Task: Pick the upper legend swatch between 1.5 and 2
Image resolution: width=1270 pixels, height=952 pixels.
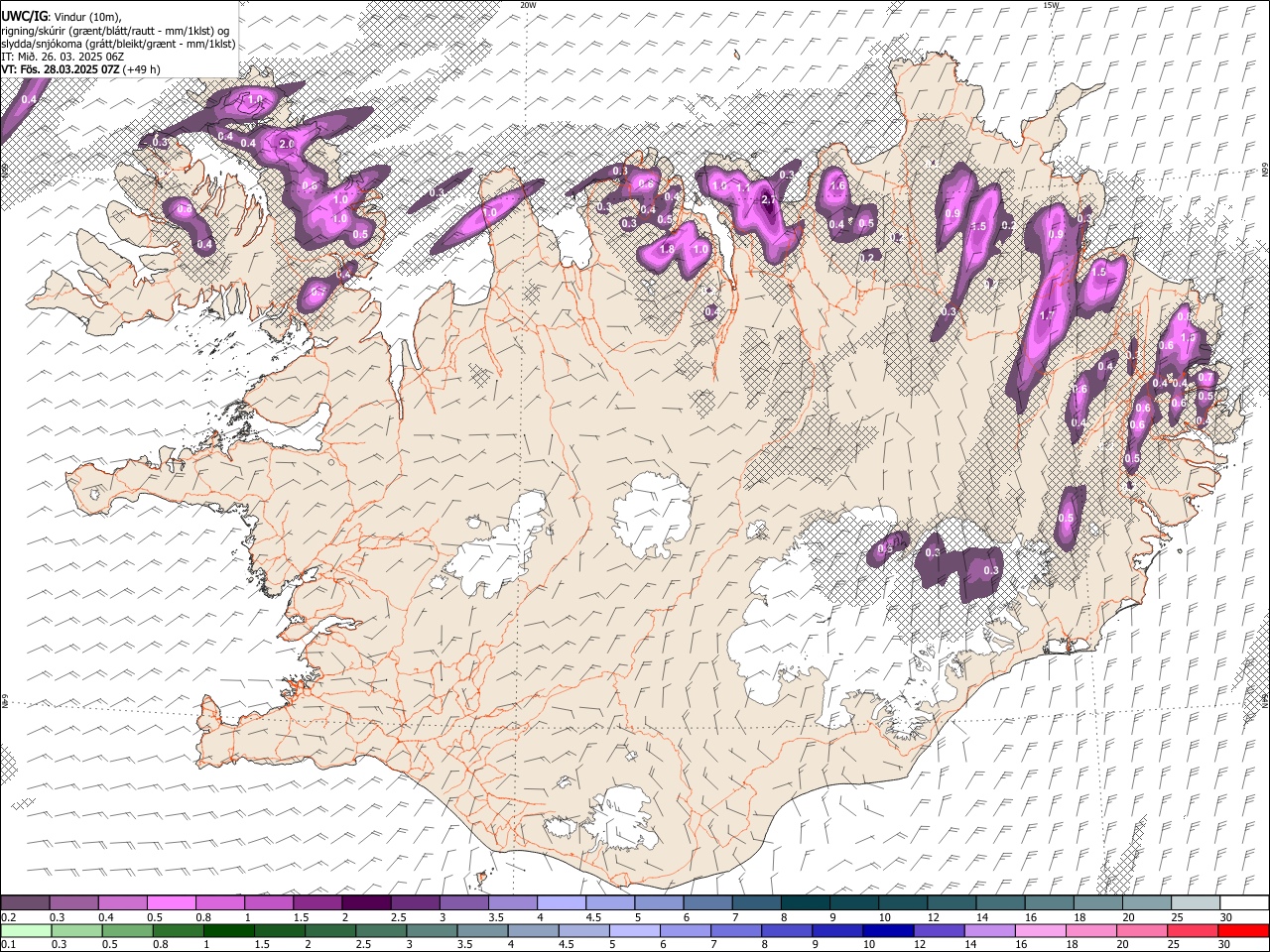Action: pos(317,902)
